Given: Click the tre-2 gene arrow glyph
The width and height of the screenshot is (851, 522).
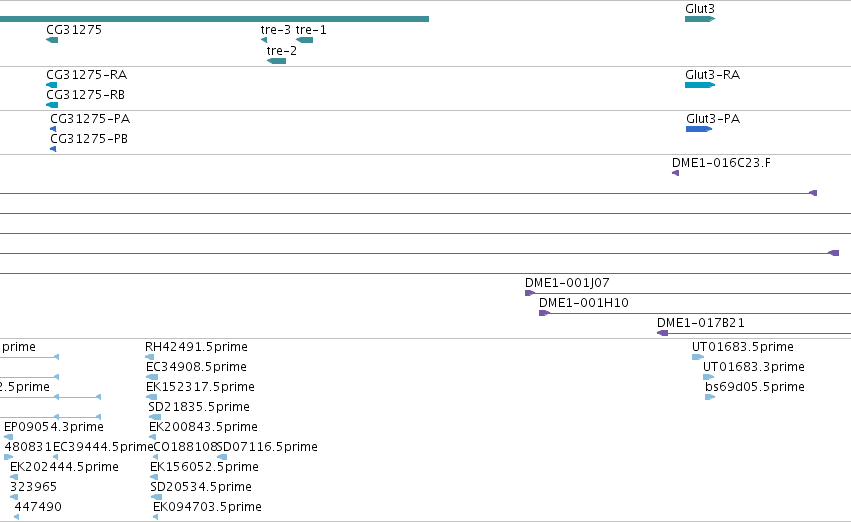Looking at the screenshot, I should (x=276, y=61).
